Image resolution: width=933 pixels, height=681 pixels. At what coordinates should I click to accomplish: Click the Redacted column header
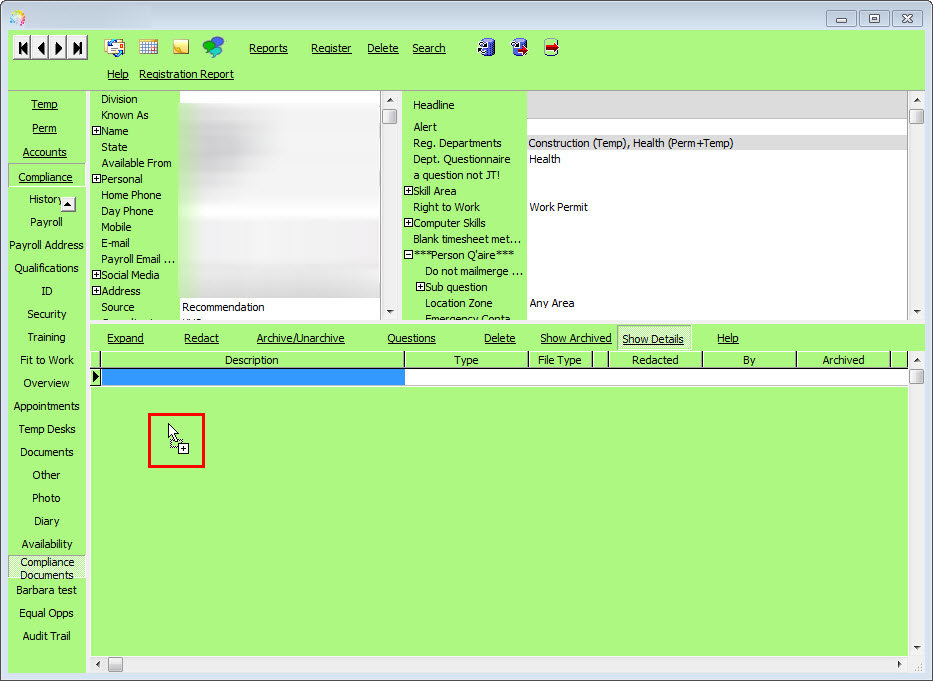click(655, 360)
